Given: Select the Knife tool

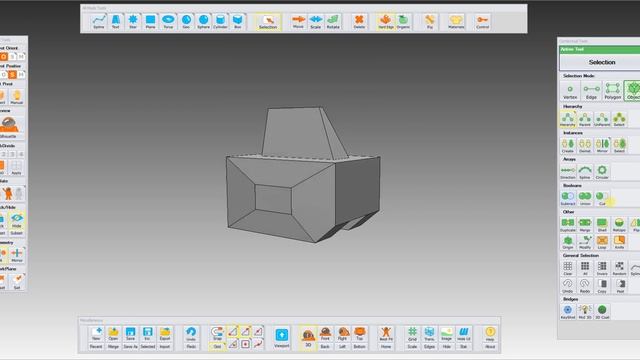Looking at the screenshot, I should 619,242.
